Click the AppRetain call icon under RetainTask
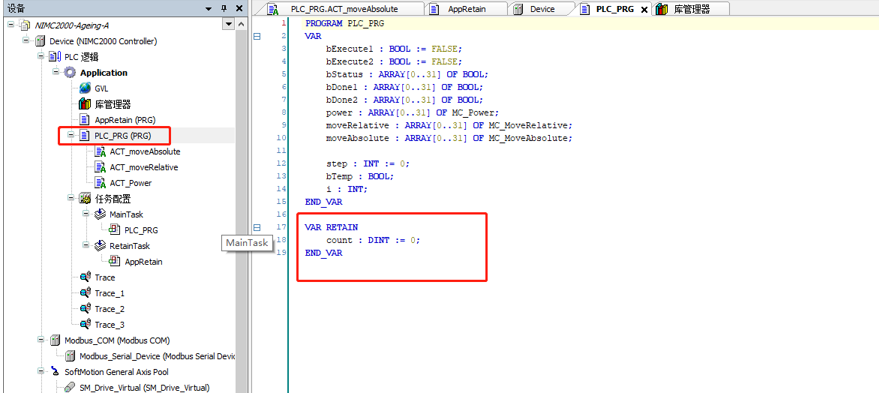This screenshot has height=398, width=879. [x=114, y=261]
